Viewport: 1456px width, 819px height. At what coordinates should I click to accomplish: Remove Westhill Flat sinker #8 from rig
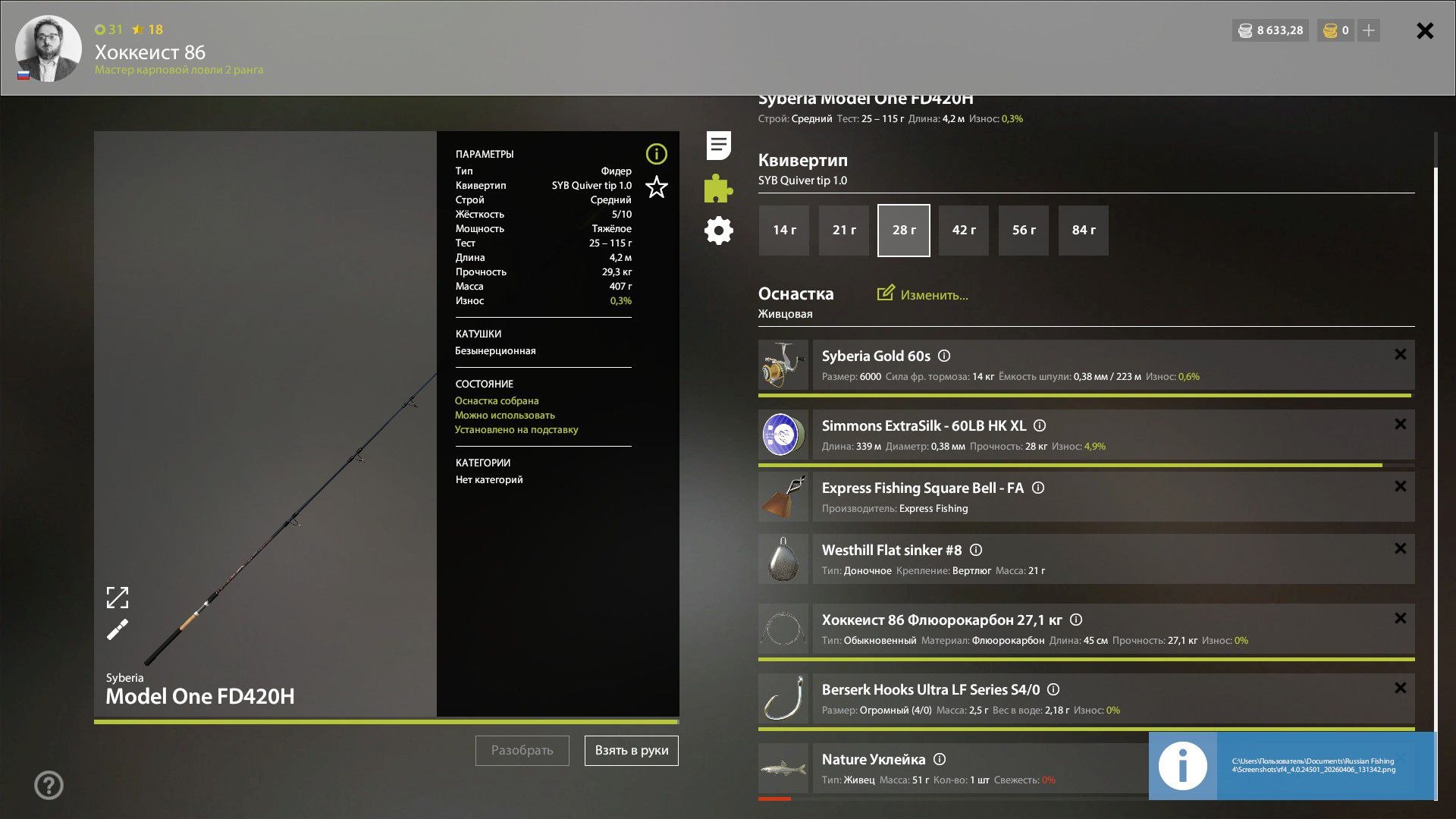pyautogui.click(x=1400, y=548)
